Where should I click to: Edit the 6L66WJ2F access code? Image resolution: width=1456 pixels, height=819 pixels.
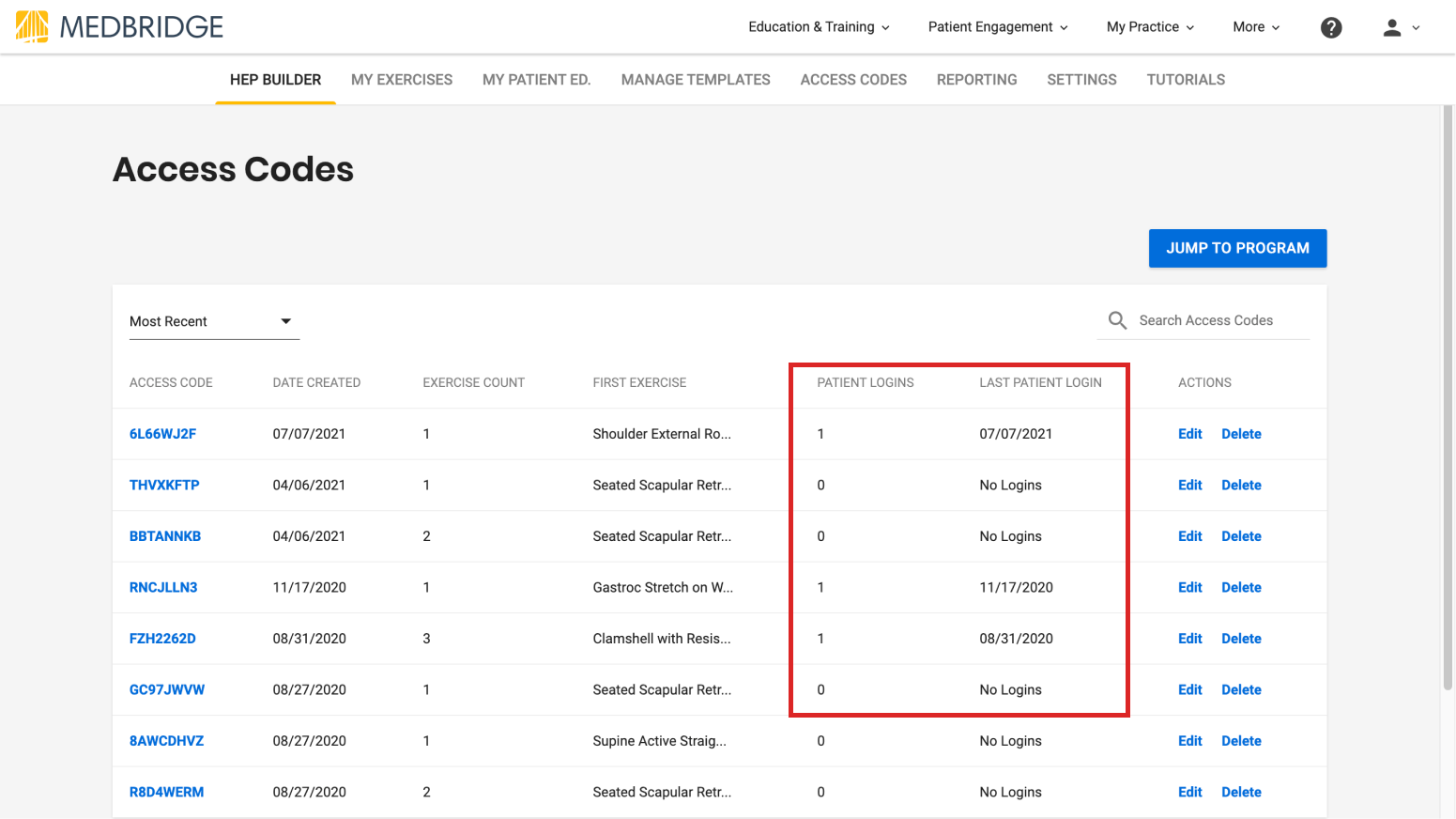click(x=1190, y=434)
